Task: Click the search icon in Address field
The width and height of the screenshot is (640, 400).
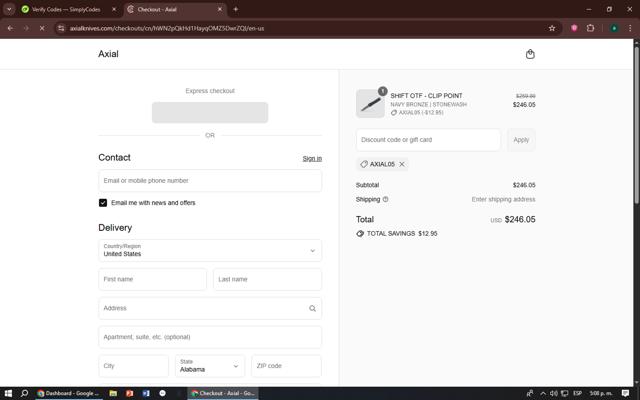Action: tap(312, 309)
